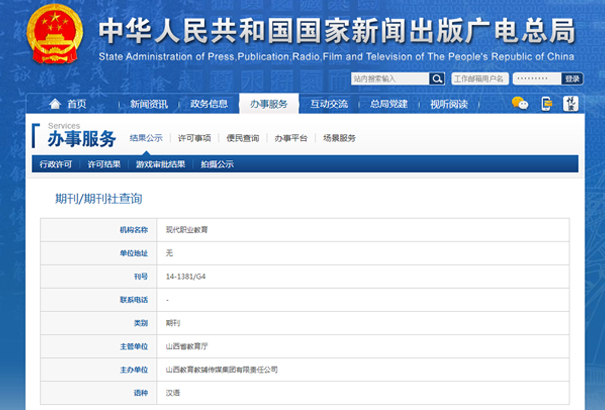The image size is (605, 410).
Task: Click the English State Administration subtitle
Action: click(336, 57)
